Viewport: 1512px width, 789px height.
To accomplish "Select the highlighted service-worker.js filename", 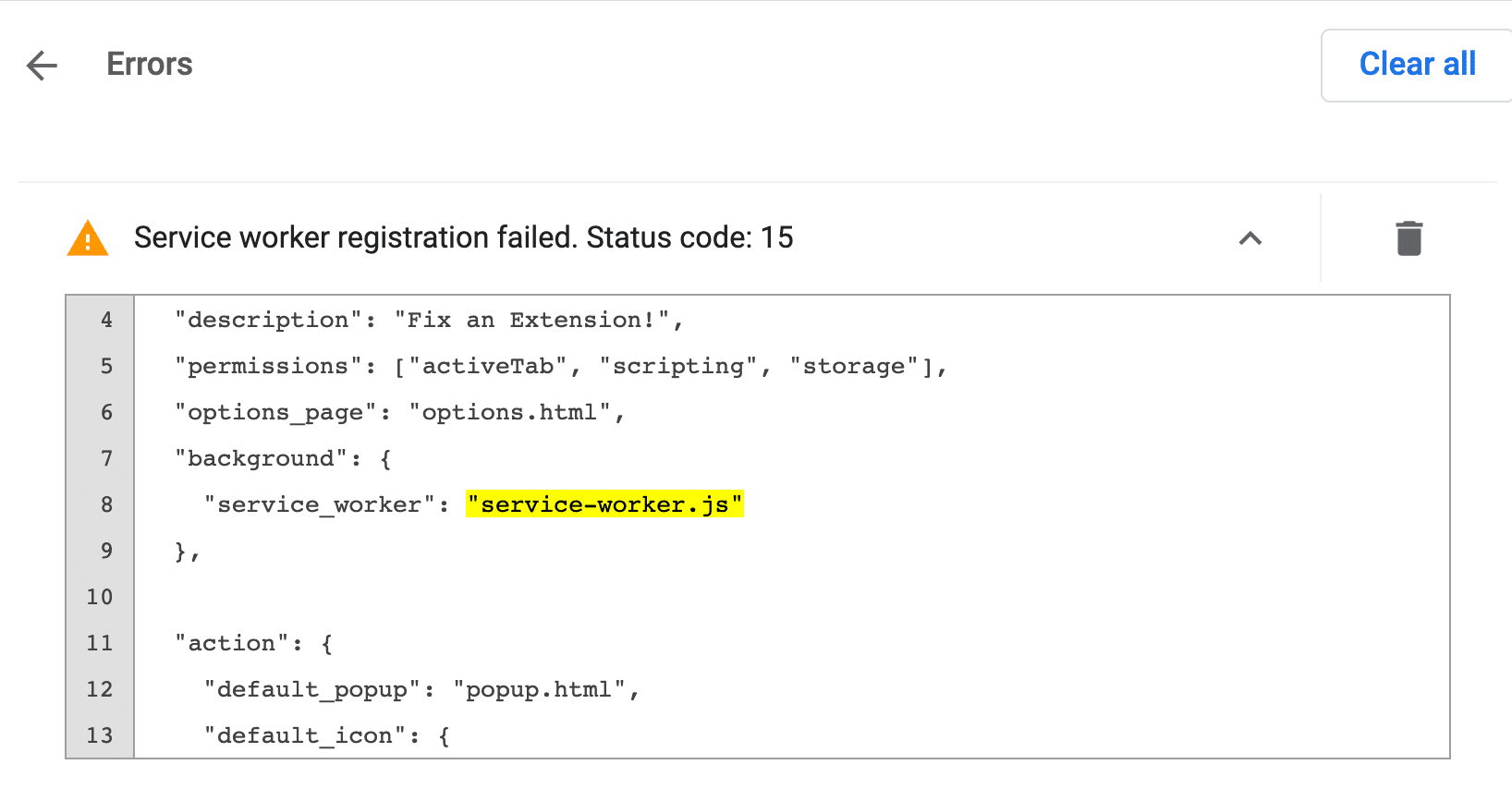I will coord(604,504).
